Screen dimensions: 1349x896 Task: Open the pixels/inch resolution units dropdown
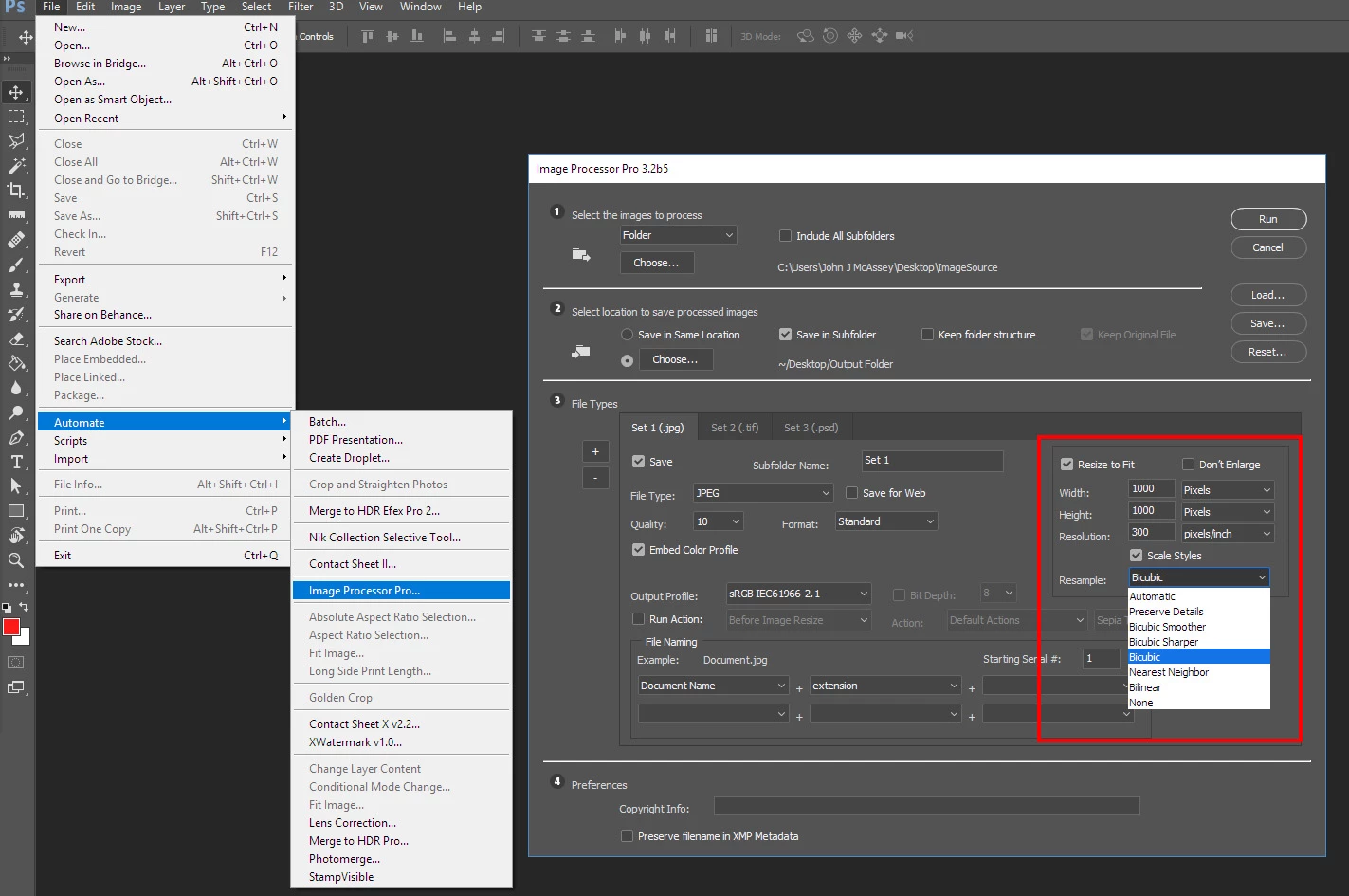(1227, 534)
